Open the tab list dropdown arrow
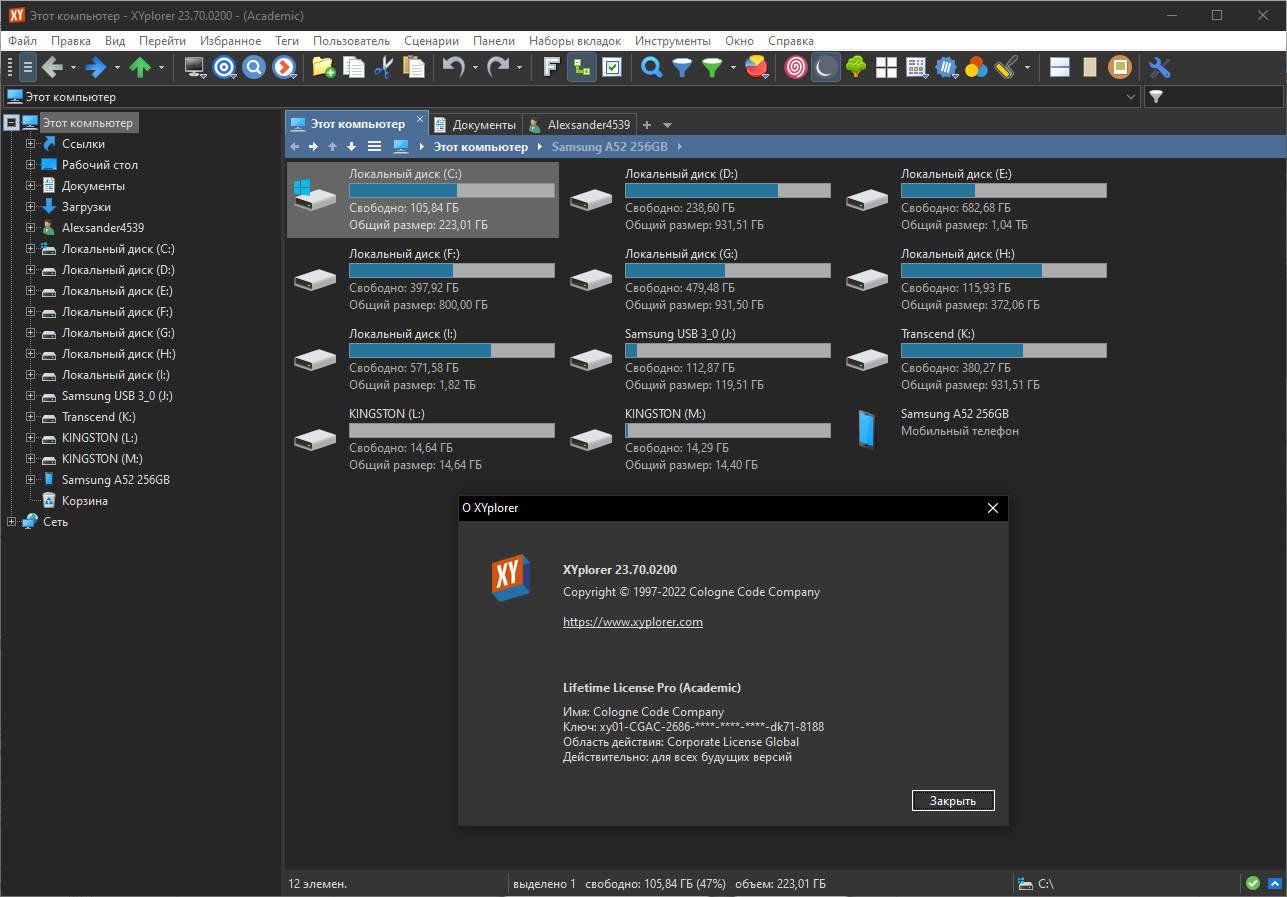1287x897 pixels. (668, 125)
